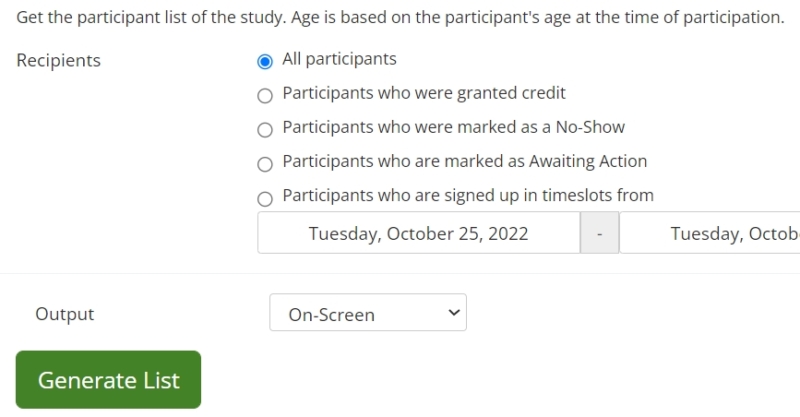Click the dash separator between date fields

pos(599,234)
